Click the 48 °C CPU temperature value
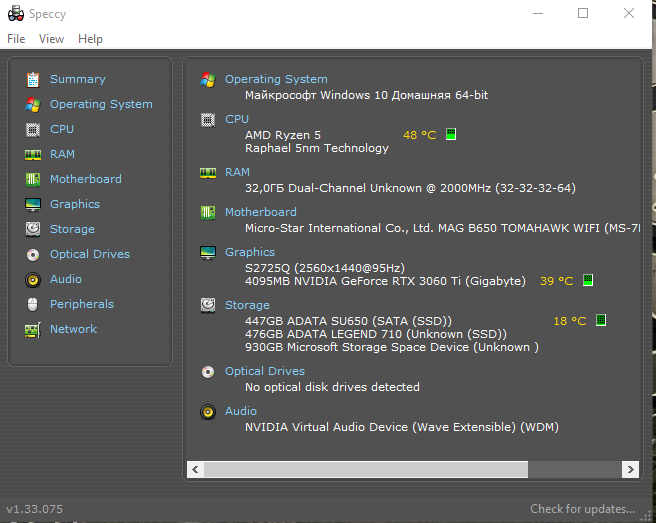The height and width of the screenshot is (523, 656). click(419, 135)
